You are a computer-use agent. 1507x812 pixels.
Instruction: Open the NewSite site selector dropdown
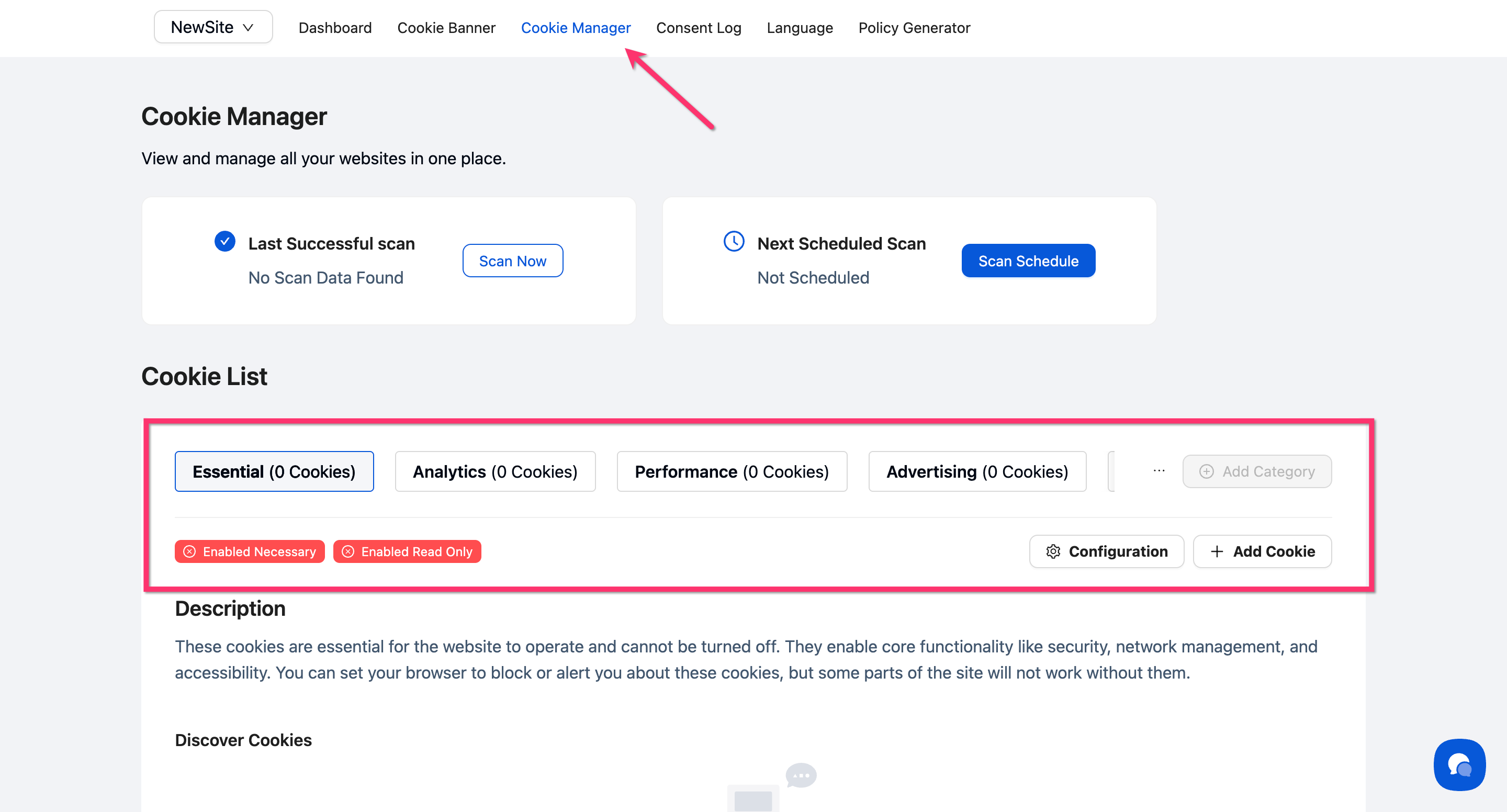(x=213, y=27)
